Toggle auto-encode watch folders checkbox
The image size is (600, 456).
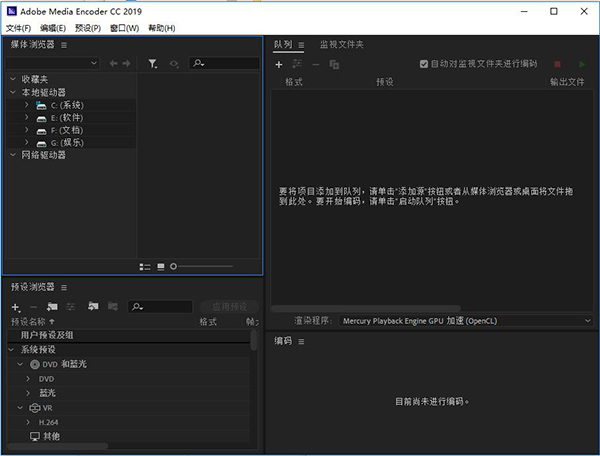pyautogui.click(x=424, y=64)
